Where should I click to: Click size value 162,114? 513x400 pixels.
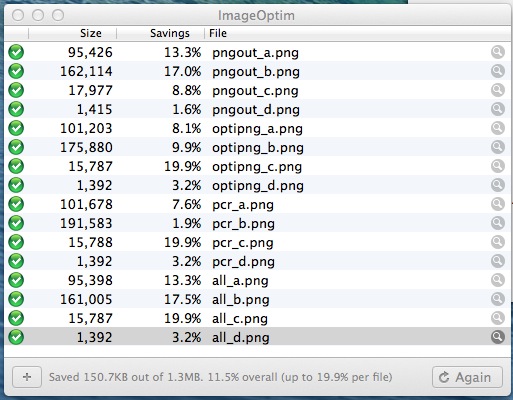point(86,71)
